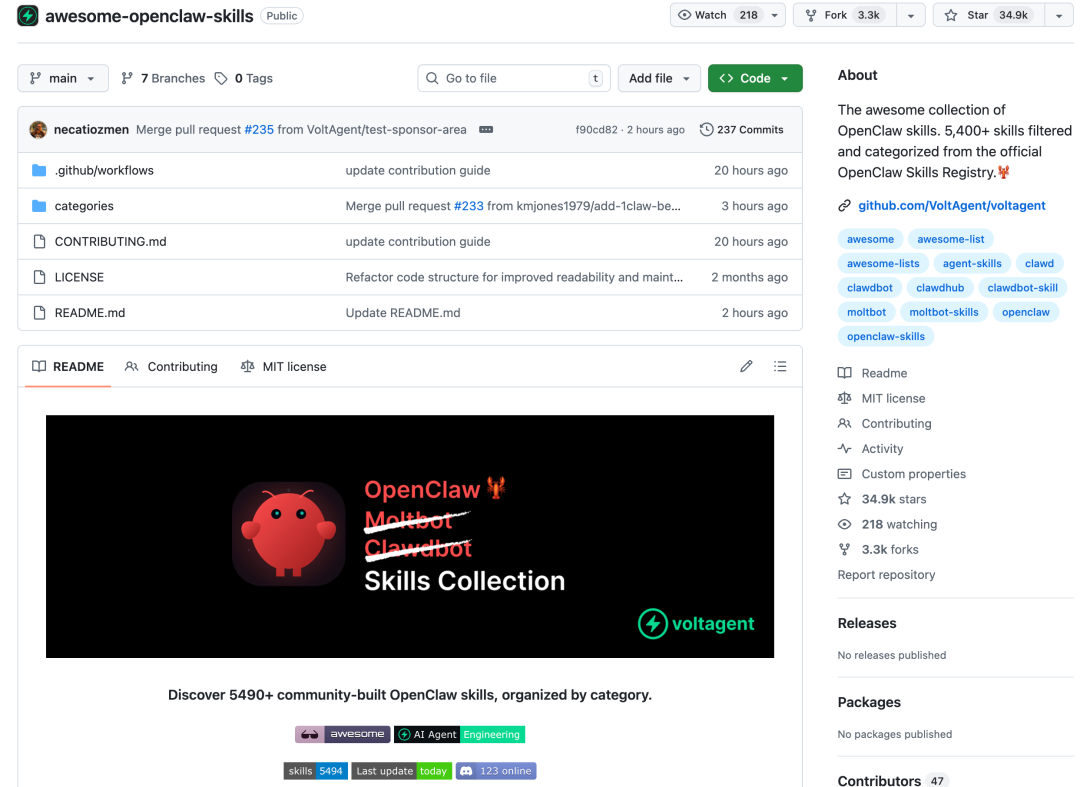Click the .github/workflows folder icon
The width and height of the screenshot is (1080, 787).
point(39,170)
